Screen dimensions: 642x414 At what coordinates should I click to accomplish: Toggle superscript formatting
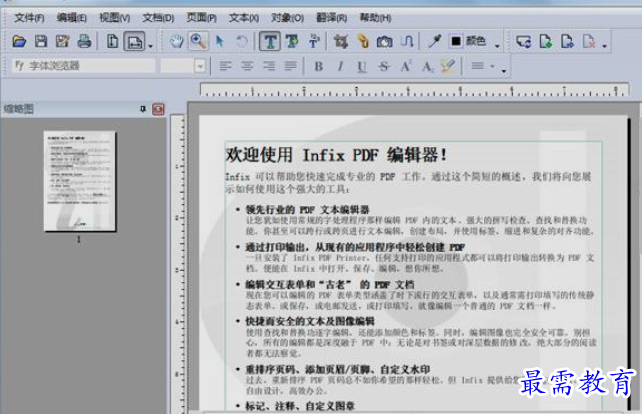point(406,66)
